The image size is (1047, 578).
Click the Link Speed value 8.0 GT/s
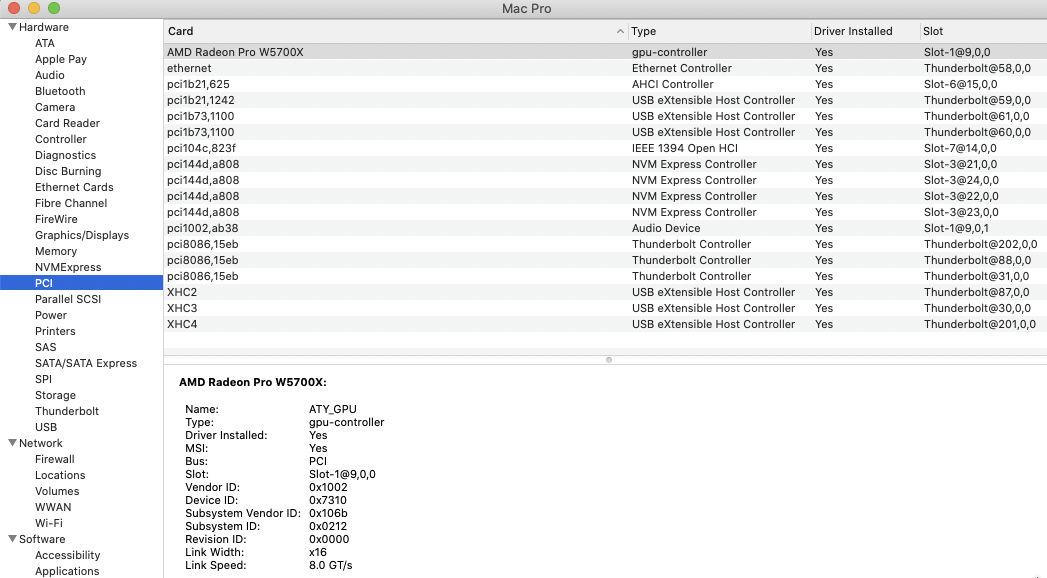tap(331, 565)
